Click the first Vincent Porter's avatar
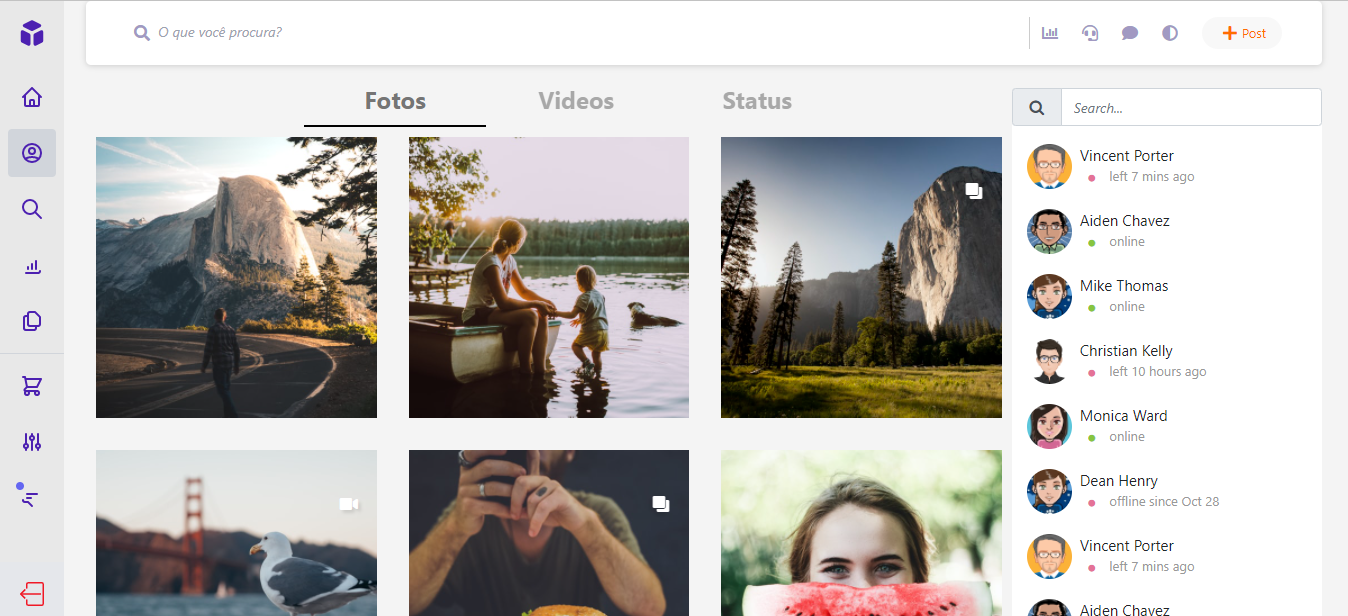 (x=1049, y=166)
